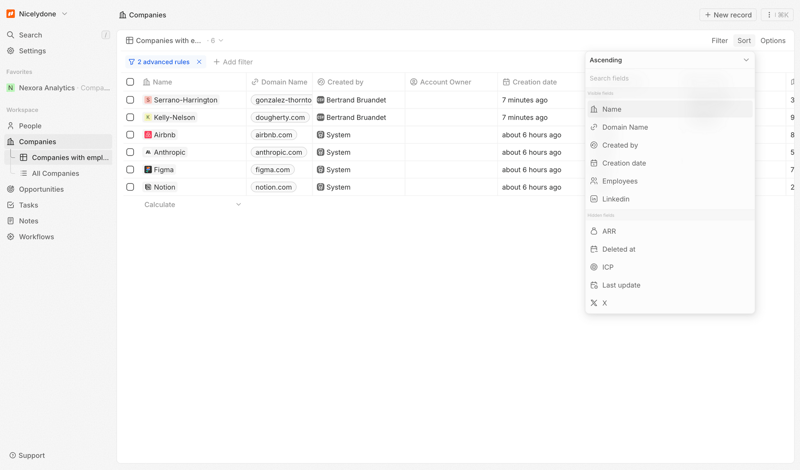Click the Search fields input
Screen dimensions: 800x470
[669, 78]
